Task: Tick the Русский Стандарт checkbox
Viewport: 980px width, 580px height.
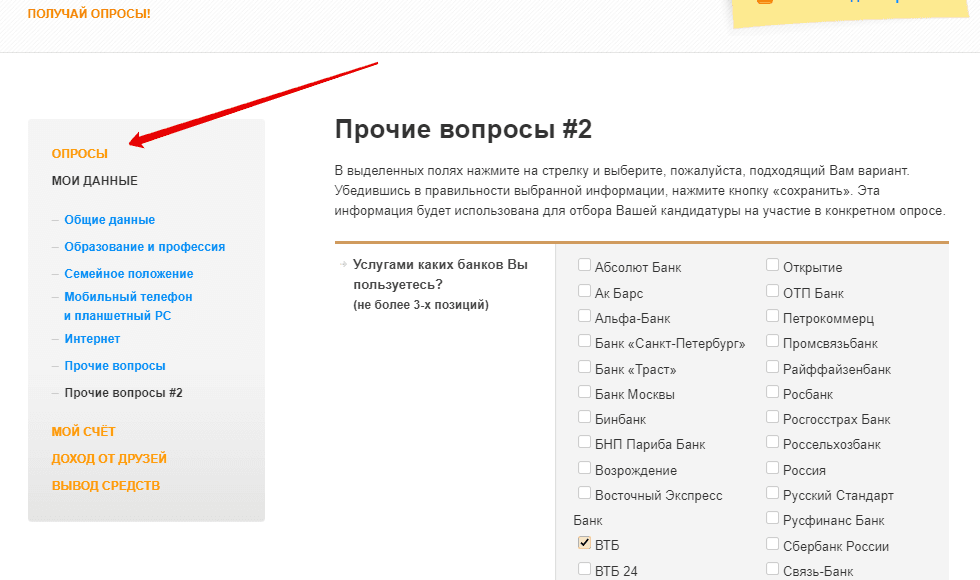Action: coord(773,493)
